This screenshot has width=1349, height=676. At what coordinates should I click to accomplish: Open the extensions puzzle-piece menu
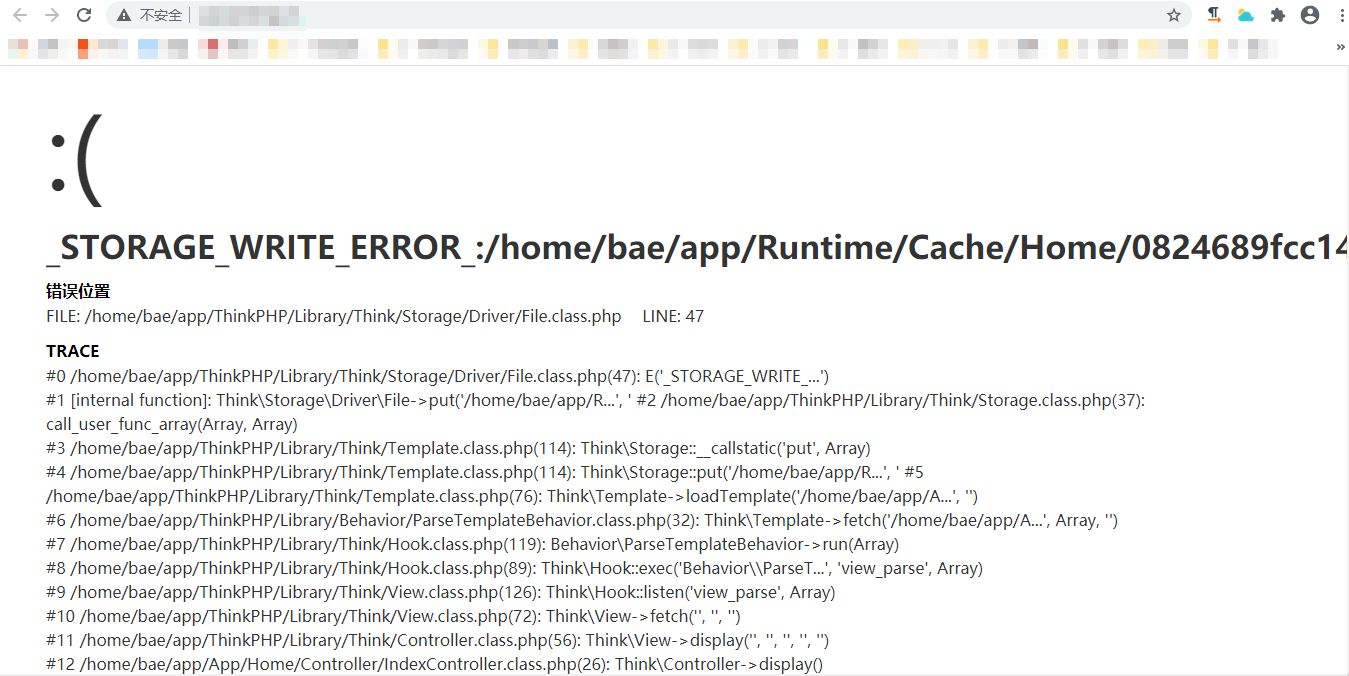click(1278, 15)
